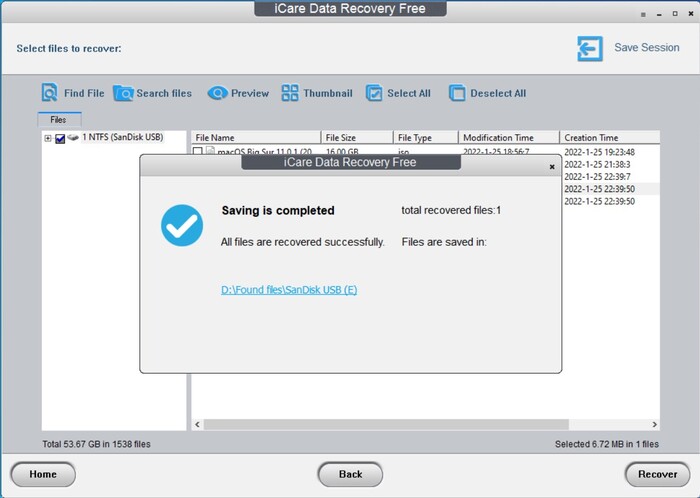Click the Thumbnail grid icon
The height and width of the screenshot is (498, 700).
(x=290, y=93)
